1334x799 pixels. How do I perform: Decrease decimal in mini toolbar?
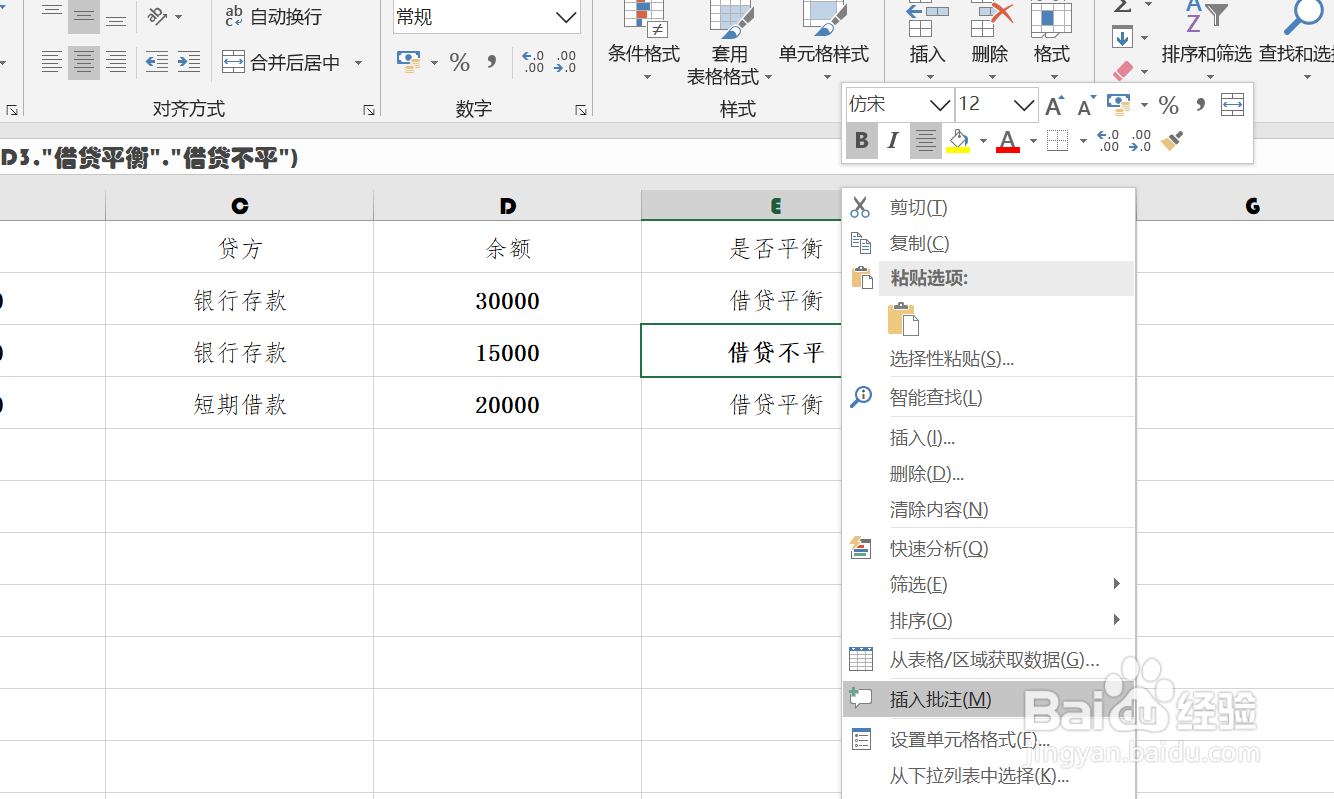coord(1140,141)
